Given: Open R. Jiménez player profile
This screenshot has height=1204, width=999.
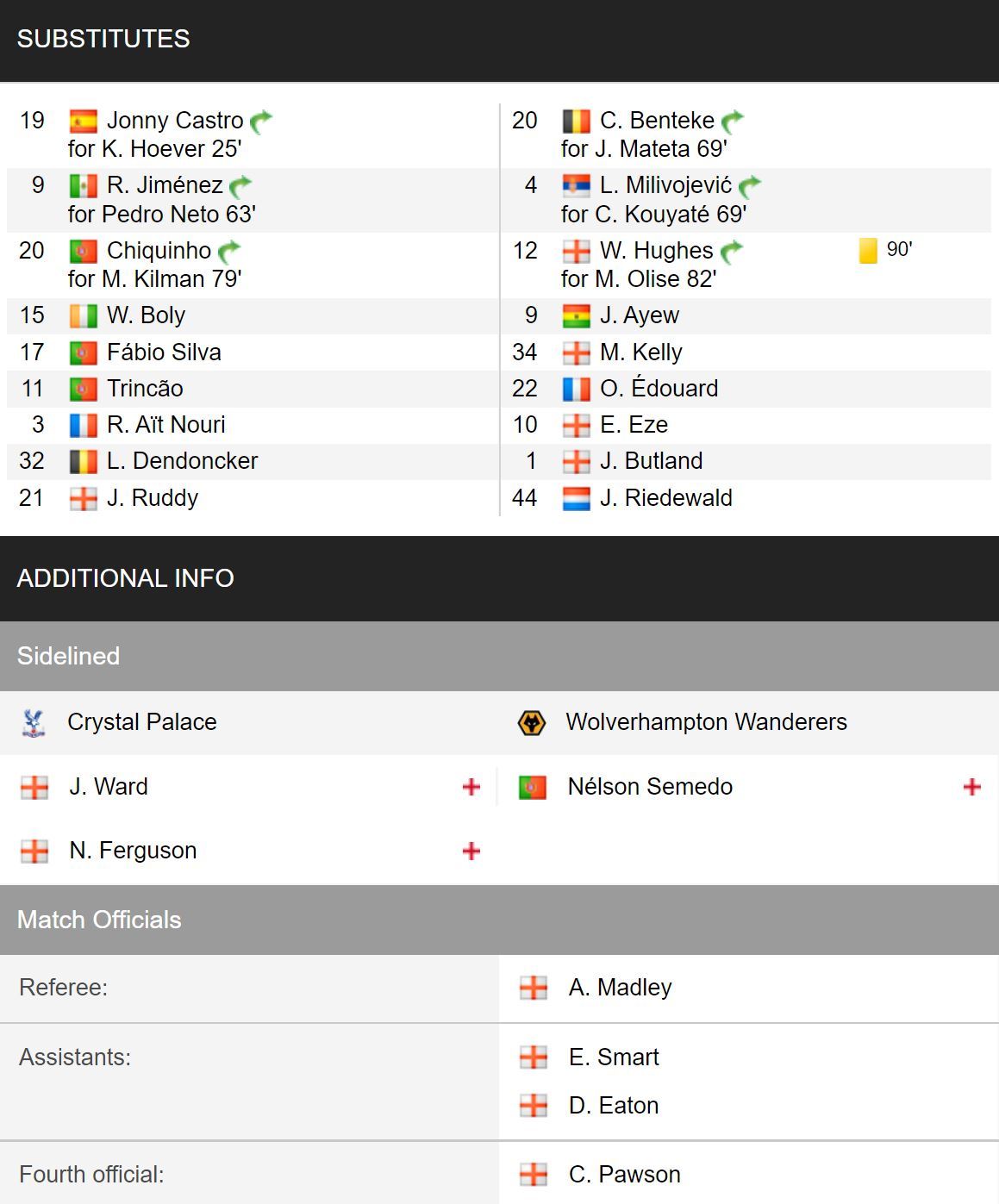Looking at the screenshot, I should (165, 185).
